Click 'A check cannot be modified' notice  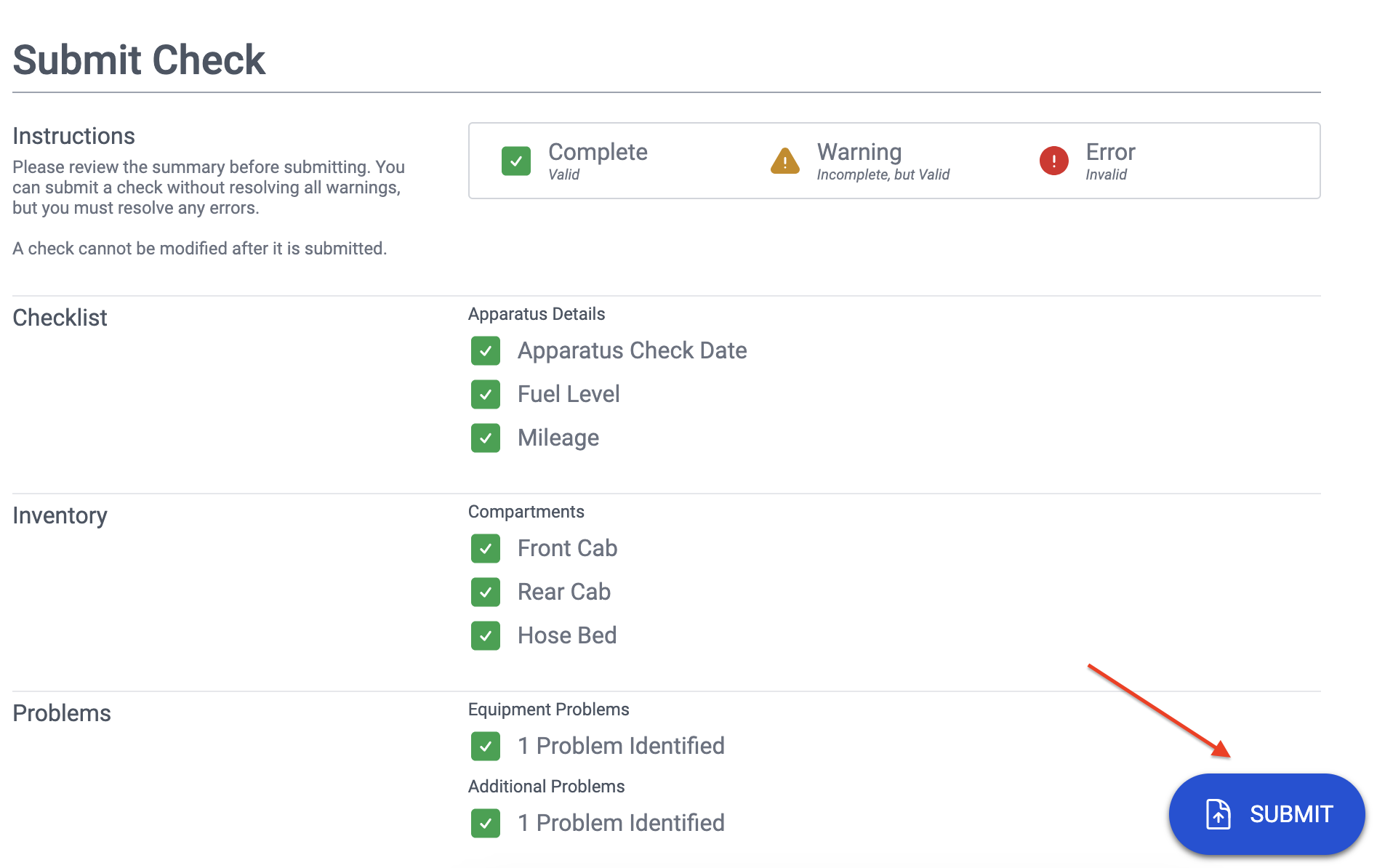point(200,249)
